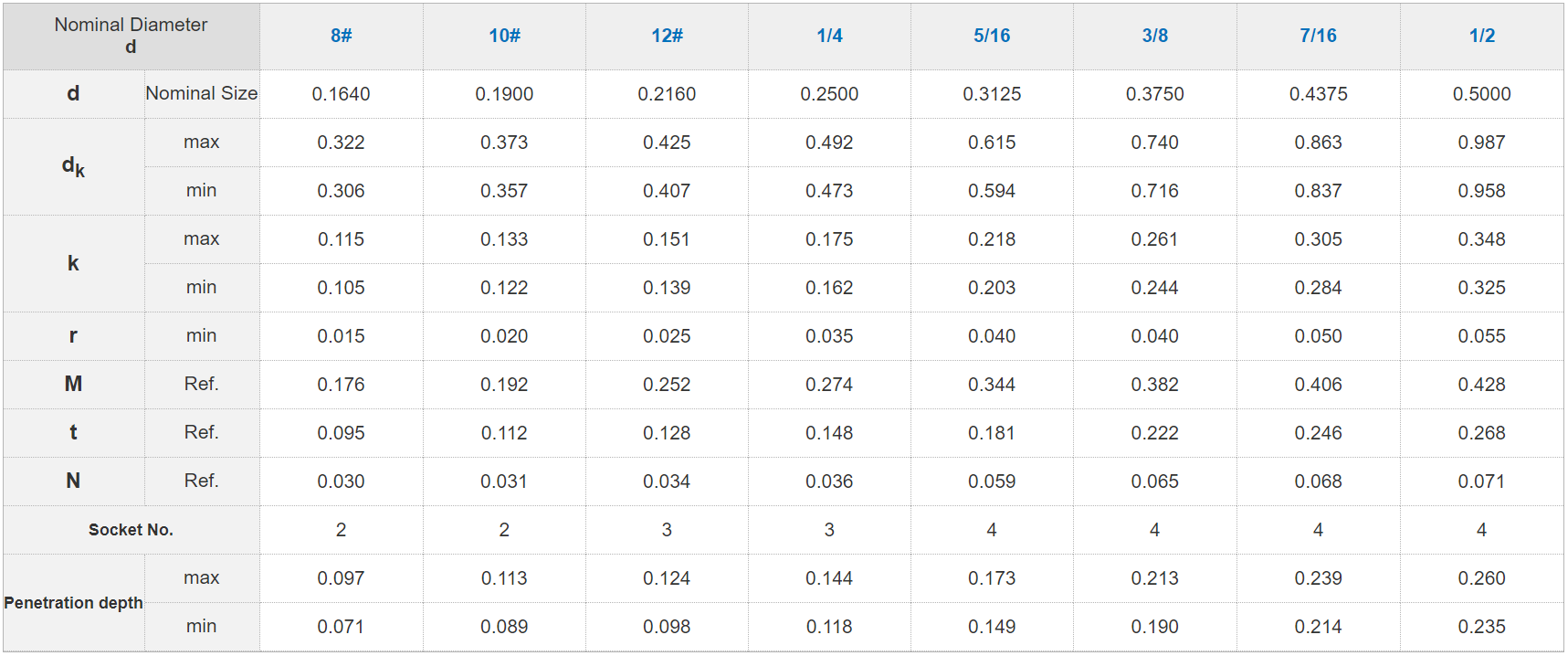Click the 0.268 t Ref. cell
This screenshot has width=1568, height=656.
1481,433
